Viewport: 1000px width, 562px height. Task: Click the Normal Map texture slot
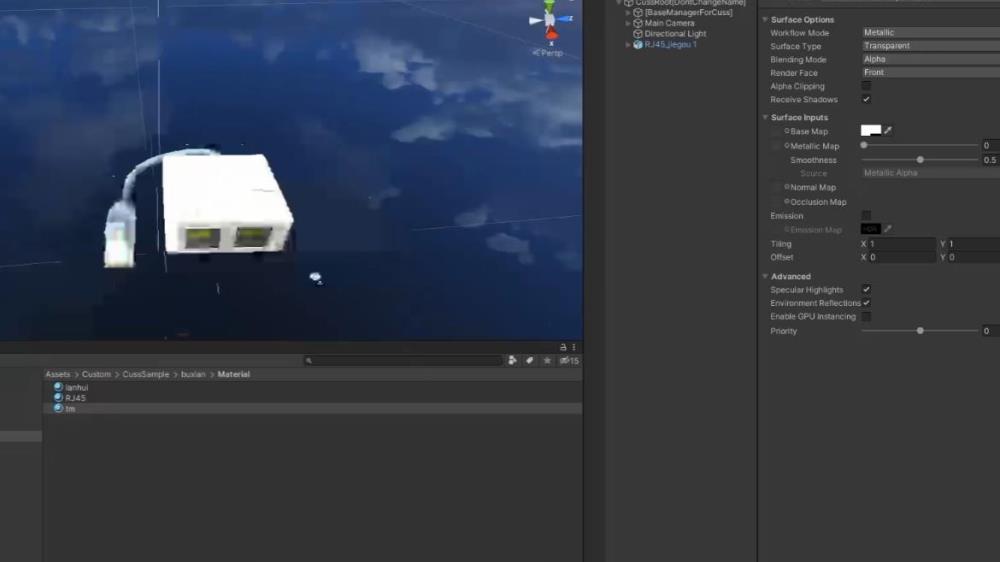point(776,188)
